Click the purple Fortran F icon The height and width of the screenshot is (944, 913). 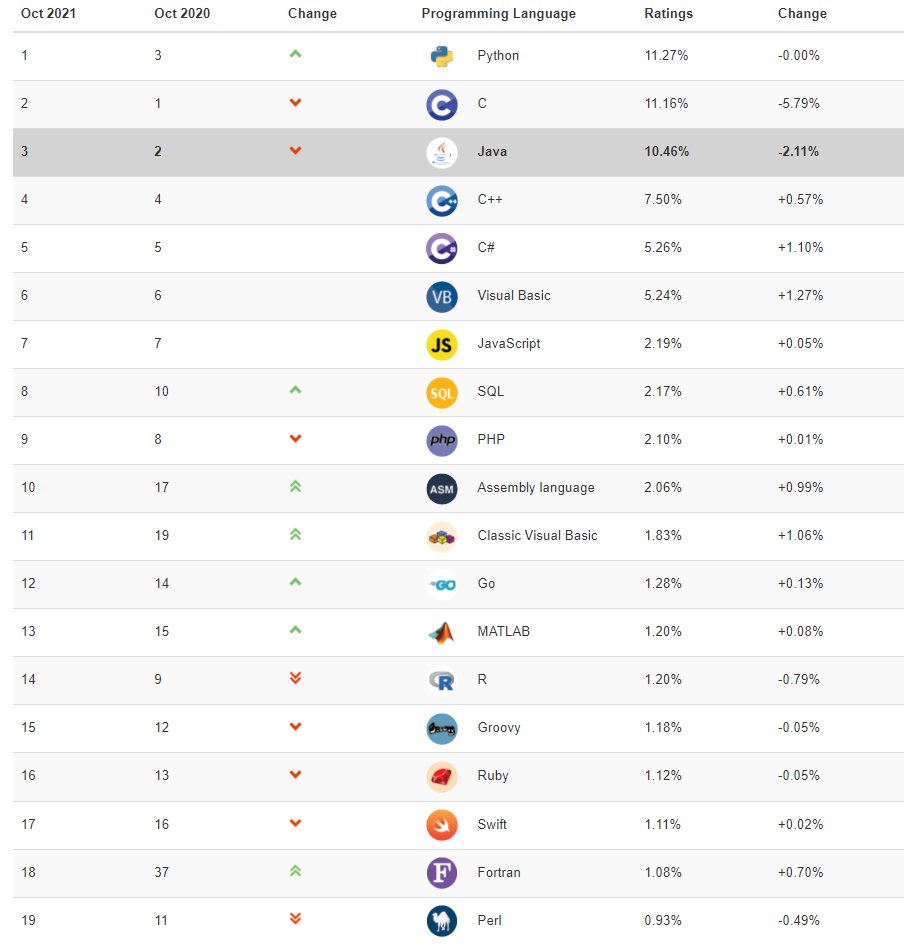[442, 873]
